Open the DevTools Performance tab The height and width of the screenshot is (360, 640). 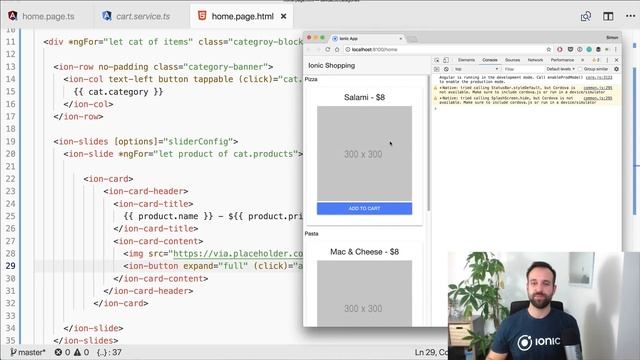[x=562, y=60]
